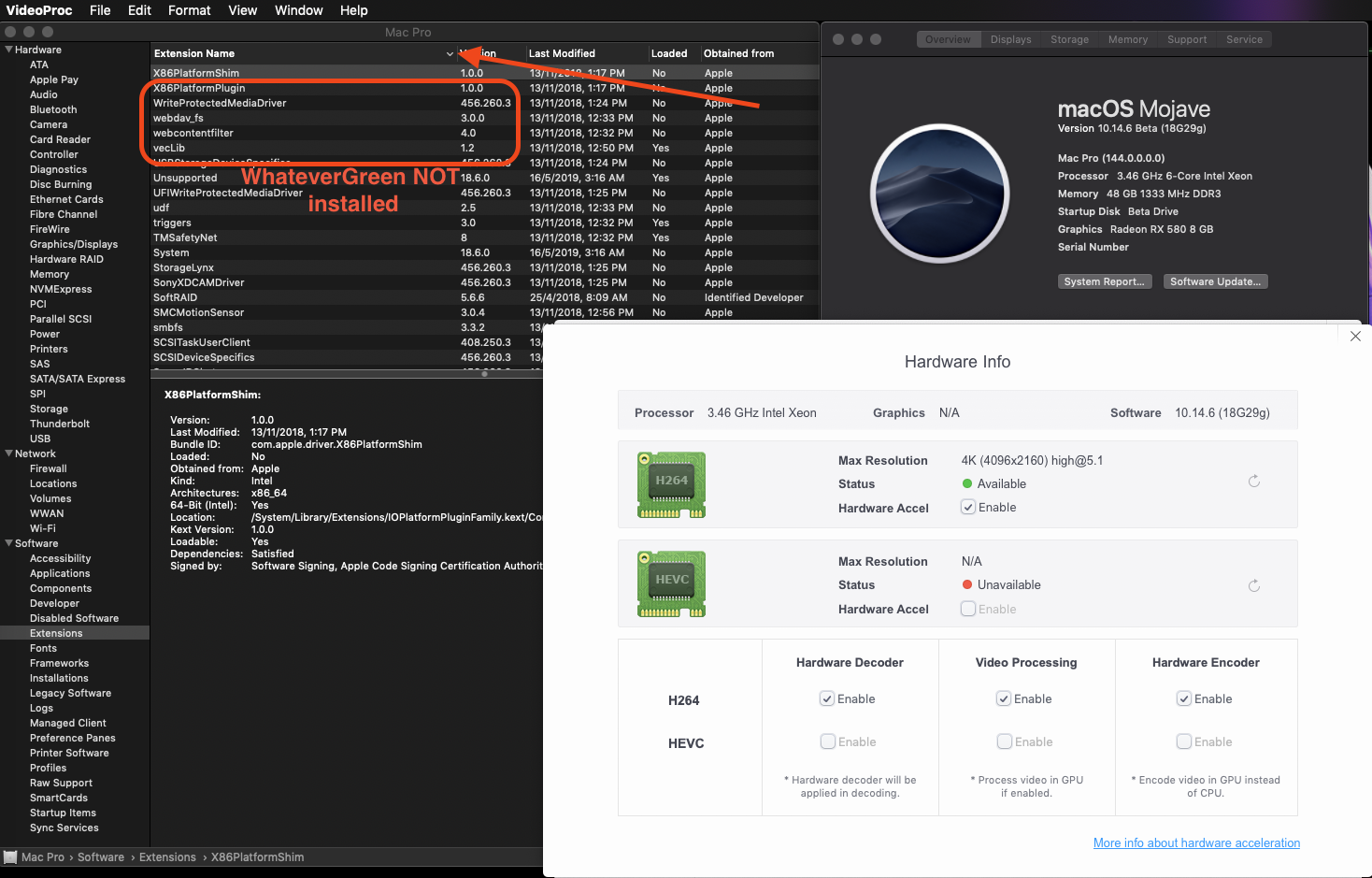Toggle H264 Hardware Accel Enable checkbox
The width and height of the screenshot is (1372, 878).
click(968, 507)
